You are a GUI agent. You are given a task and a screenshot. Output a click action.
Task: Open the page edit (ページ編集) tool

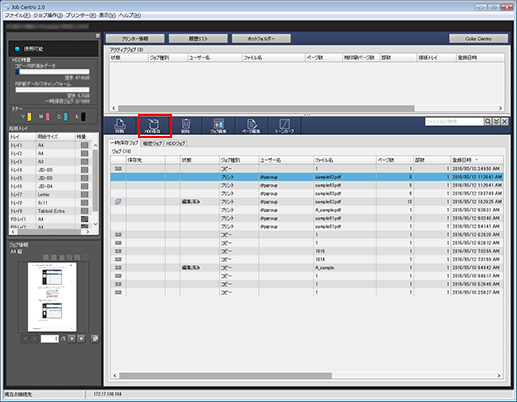pos(251,125)
